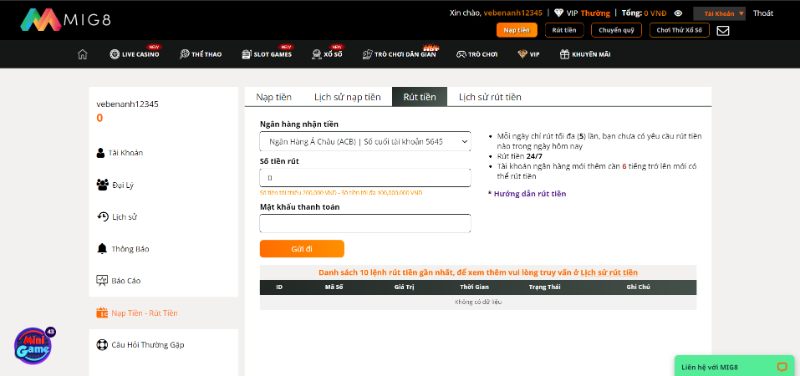Click the Nạp Tiền - Rút Tiền calendar icon

pos(102,313)
